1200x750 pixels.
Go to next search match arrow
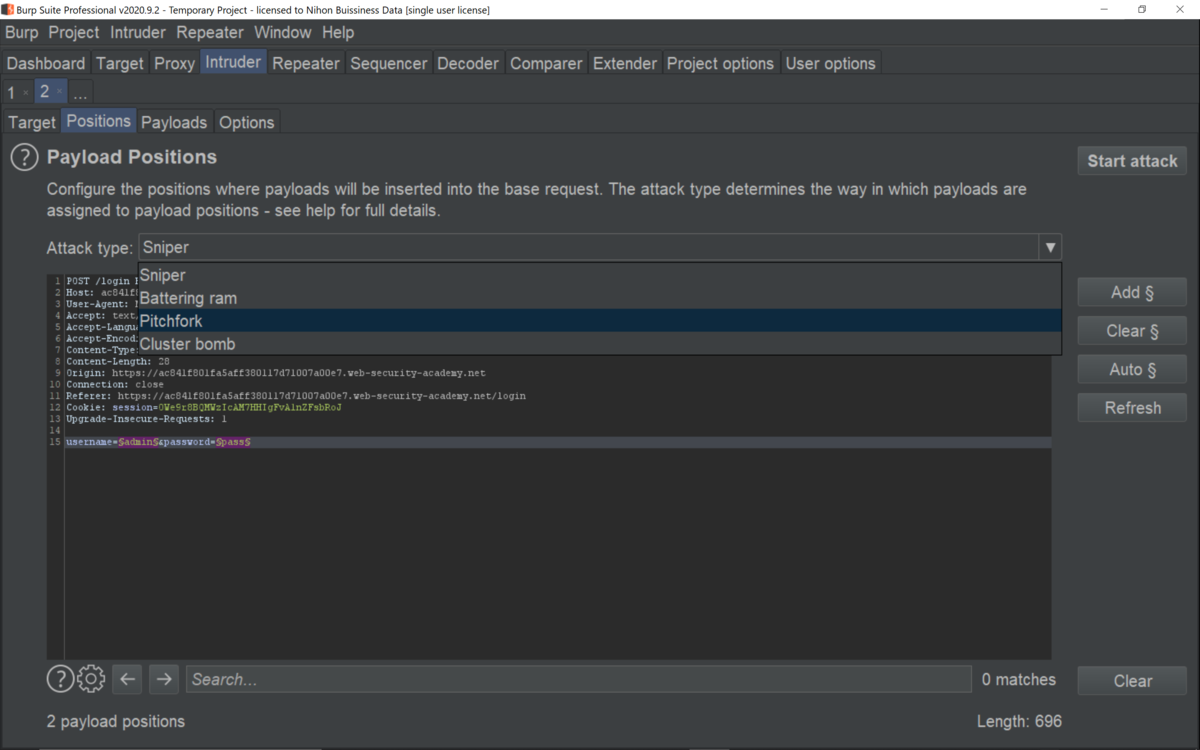click(163, 679)
